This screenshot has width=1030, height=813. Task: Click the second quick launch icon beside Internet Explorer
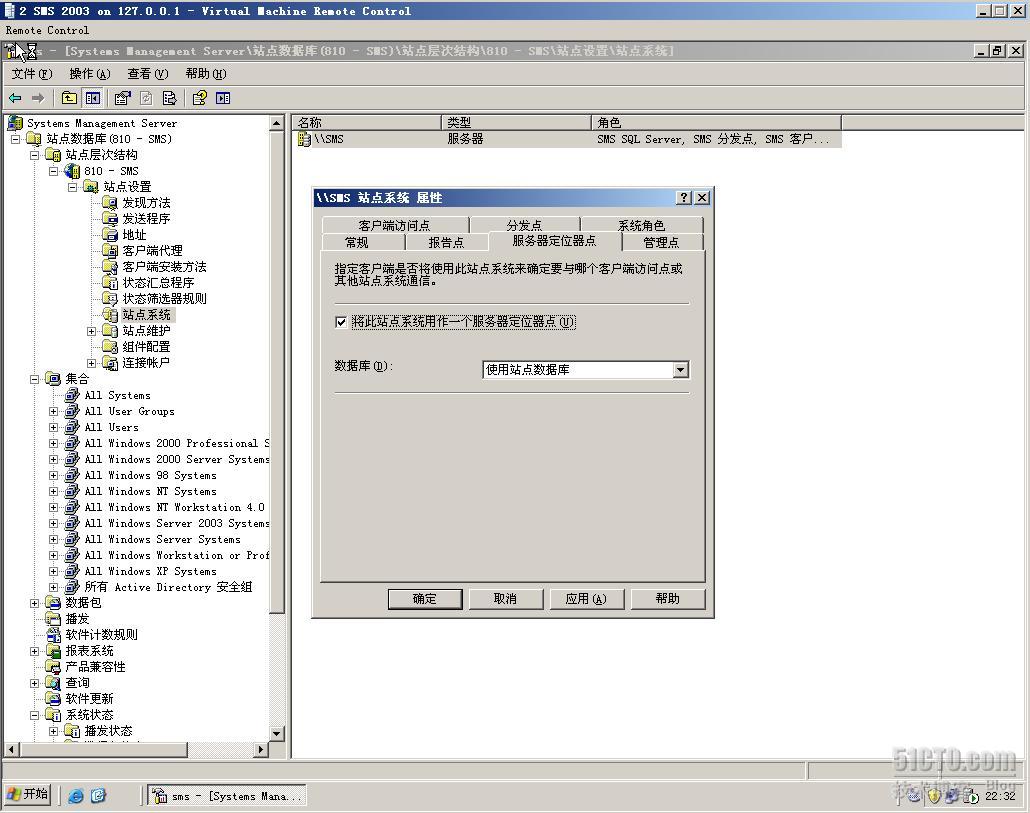pyautogui.click(x=98, y=796)
